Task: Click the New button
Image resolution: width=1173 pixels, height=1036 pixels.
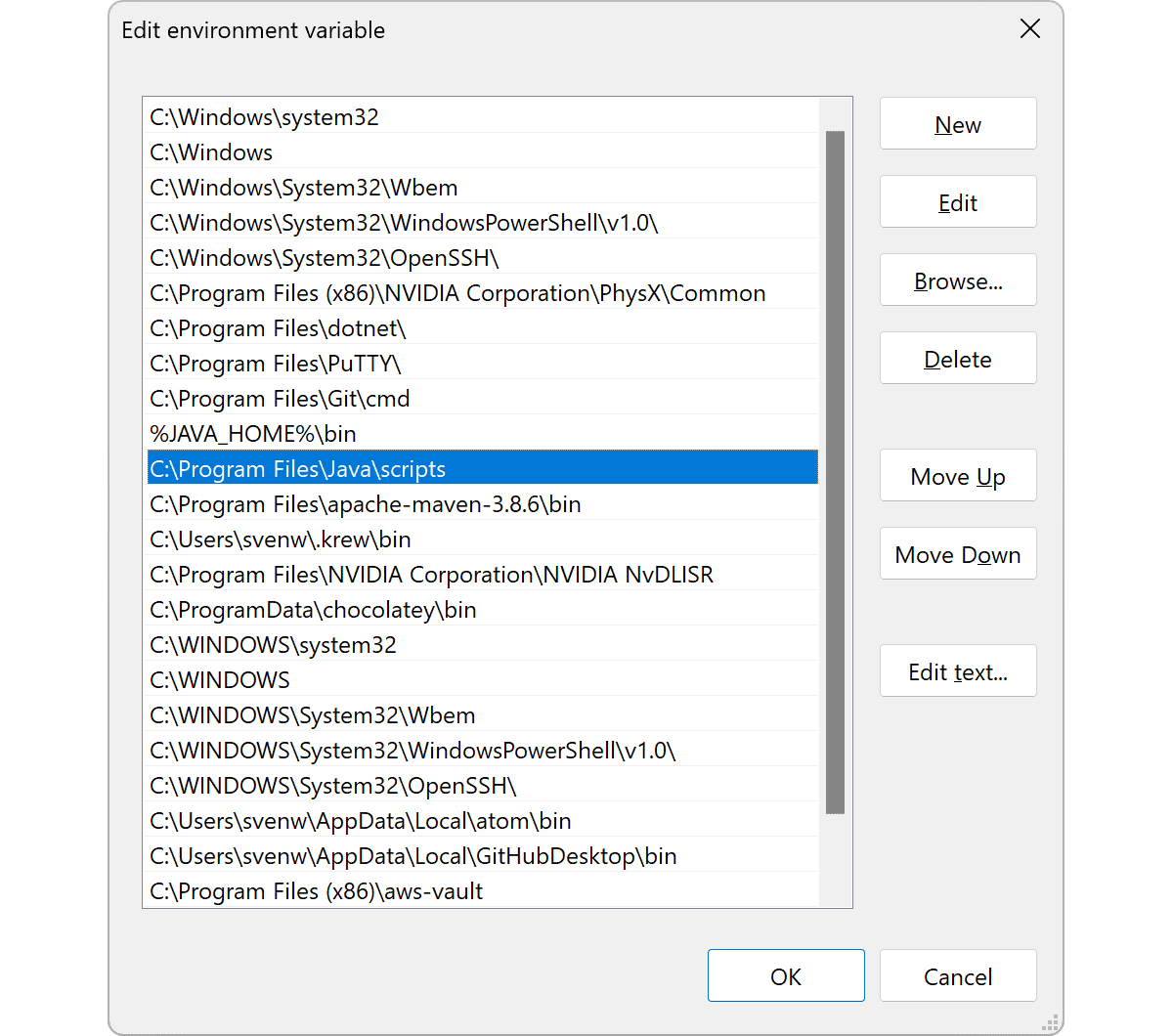Action: (957, 124)
